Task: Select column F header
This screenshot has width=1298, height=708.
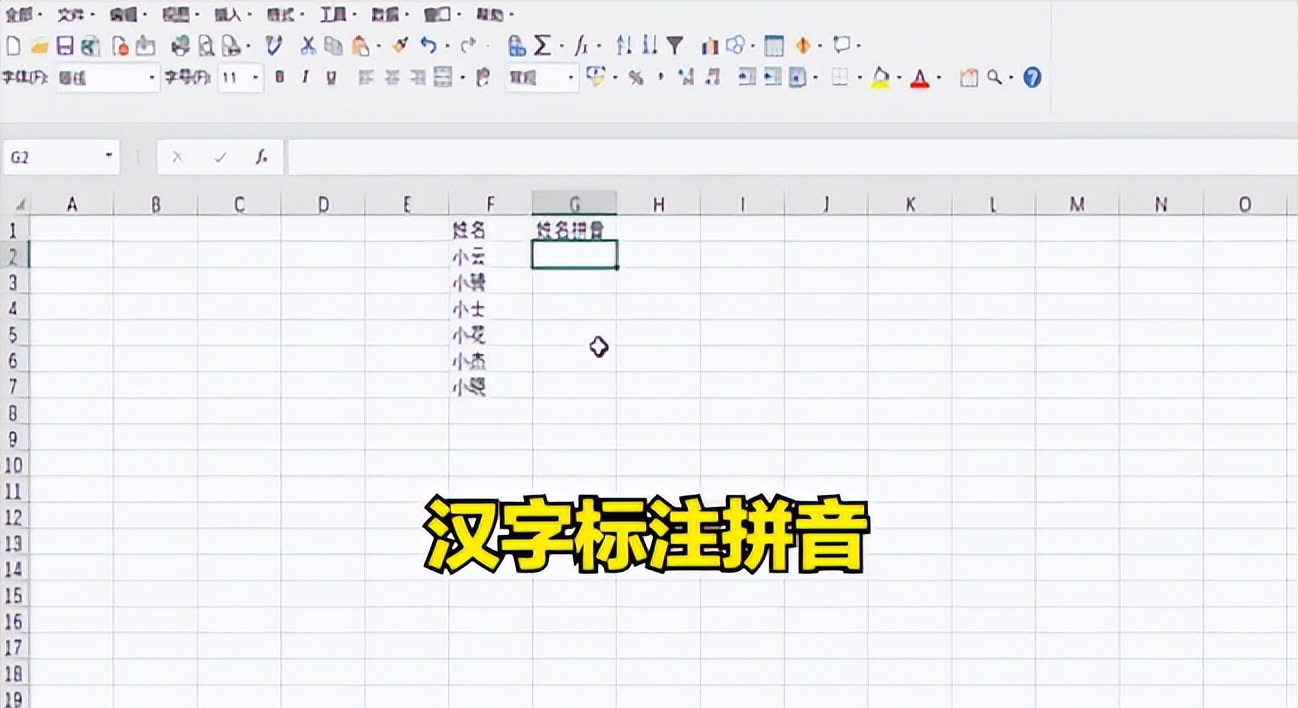Action: [490, 204]
